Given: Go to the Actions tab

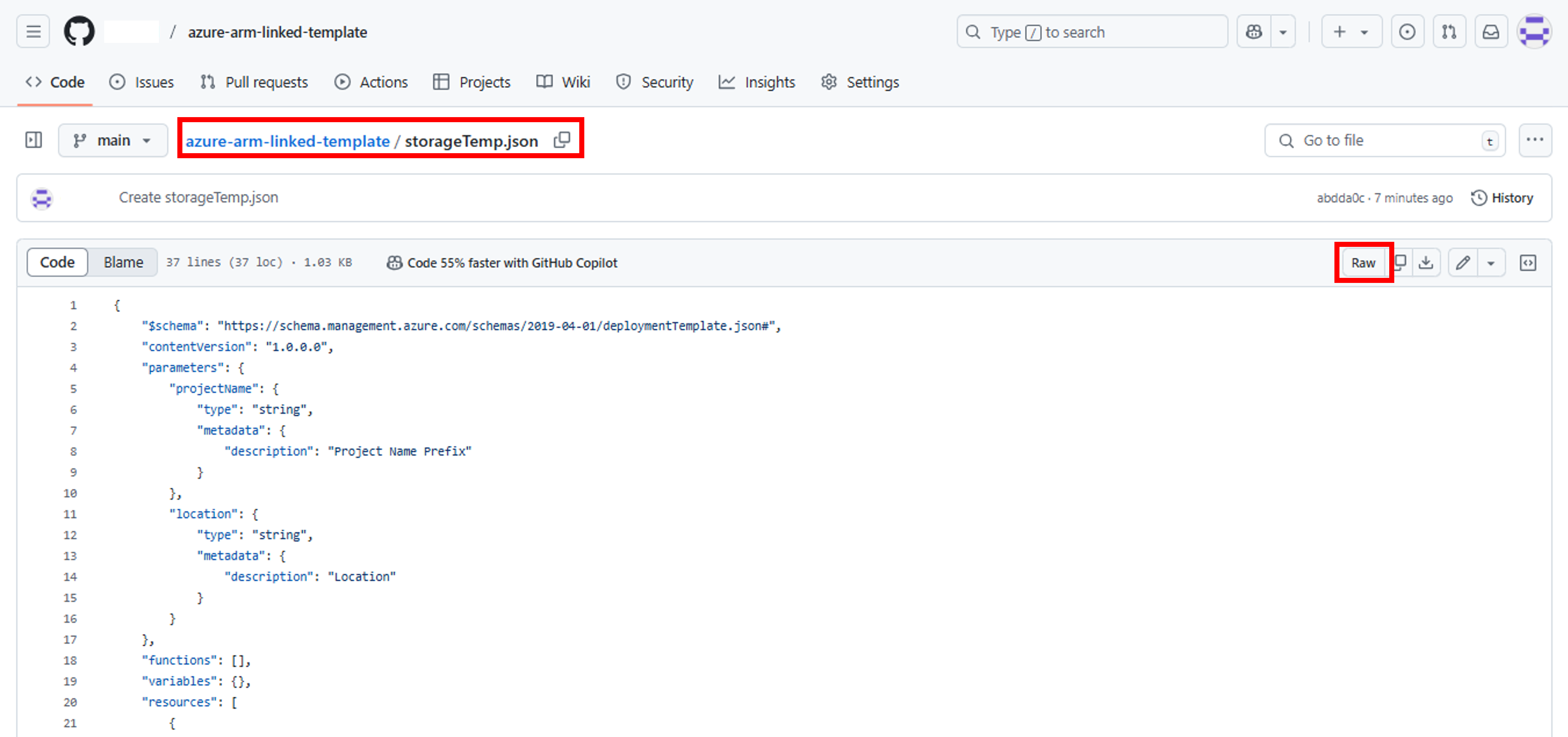Looking at the screenshot, I should [x=371, y=82].
